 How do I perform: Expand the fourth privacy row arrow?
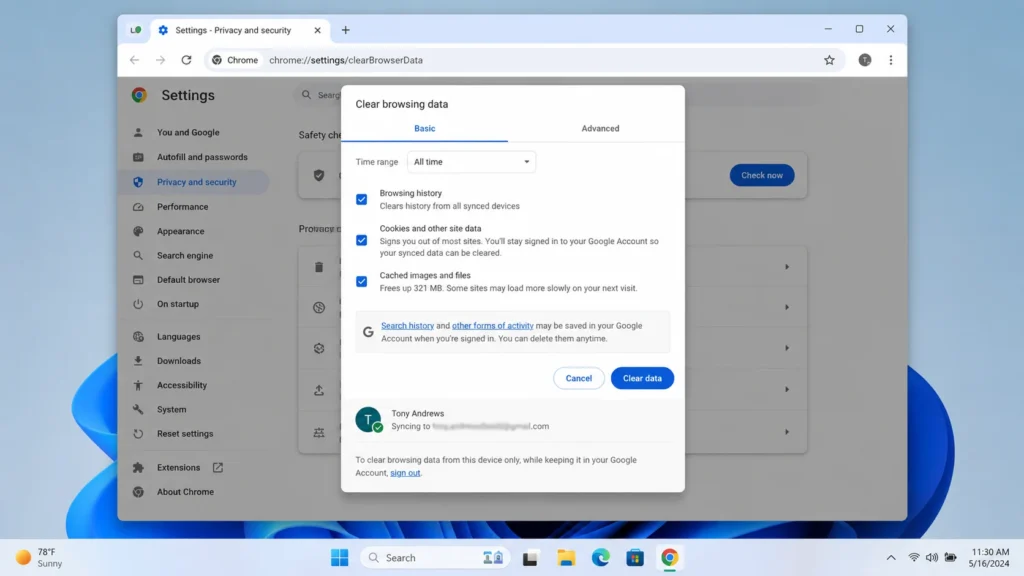(787, 389)
